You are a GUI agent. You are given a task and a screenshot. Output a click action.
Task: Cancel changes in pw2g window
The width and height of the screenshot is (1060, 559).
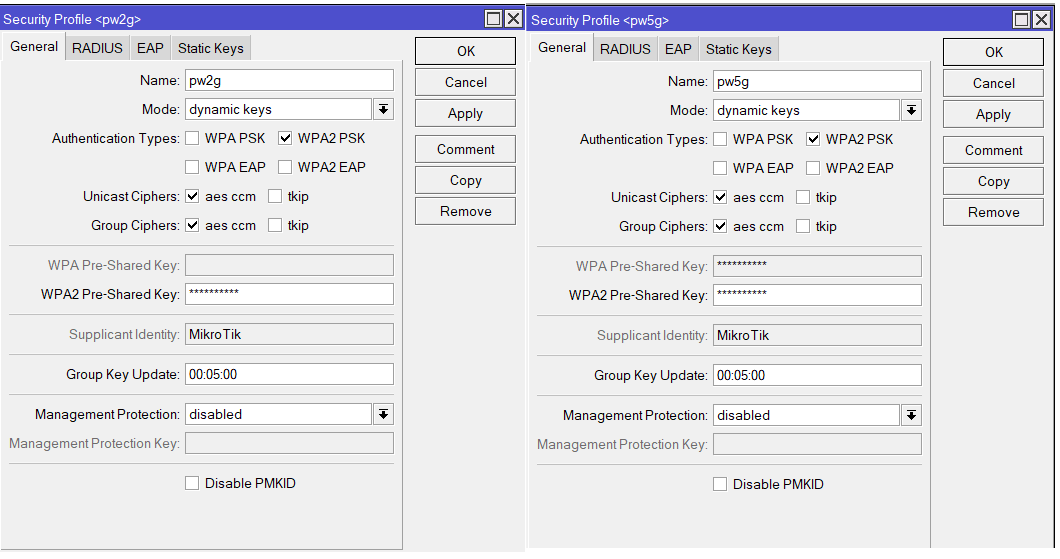coord(465,82)
